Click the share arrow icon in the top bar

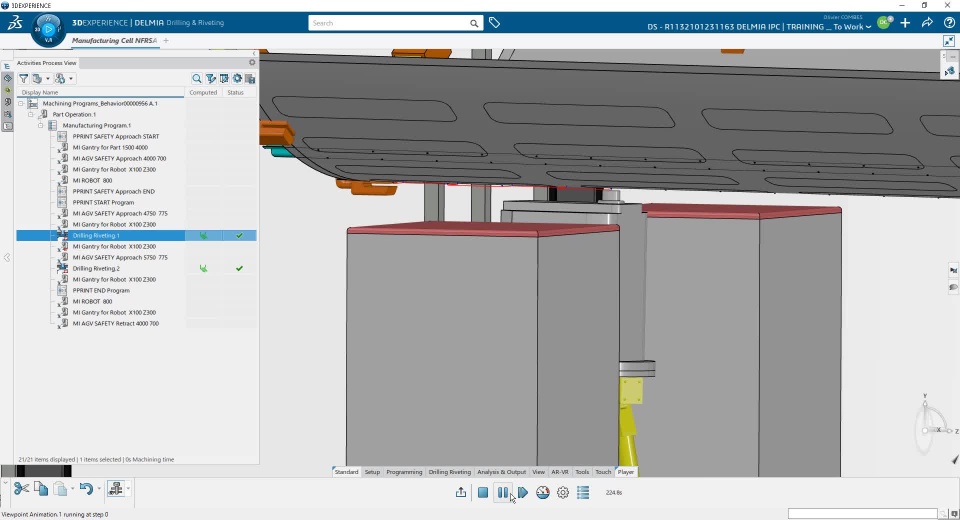coord(927,23)
